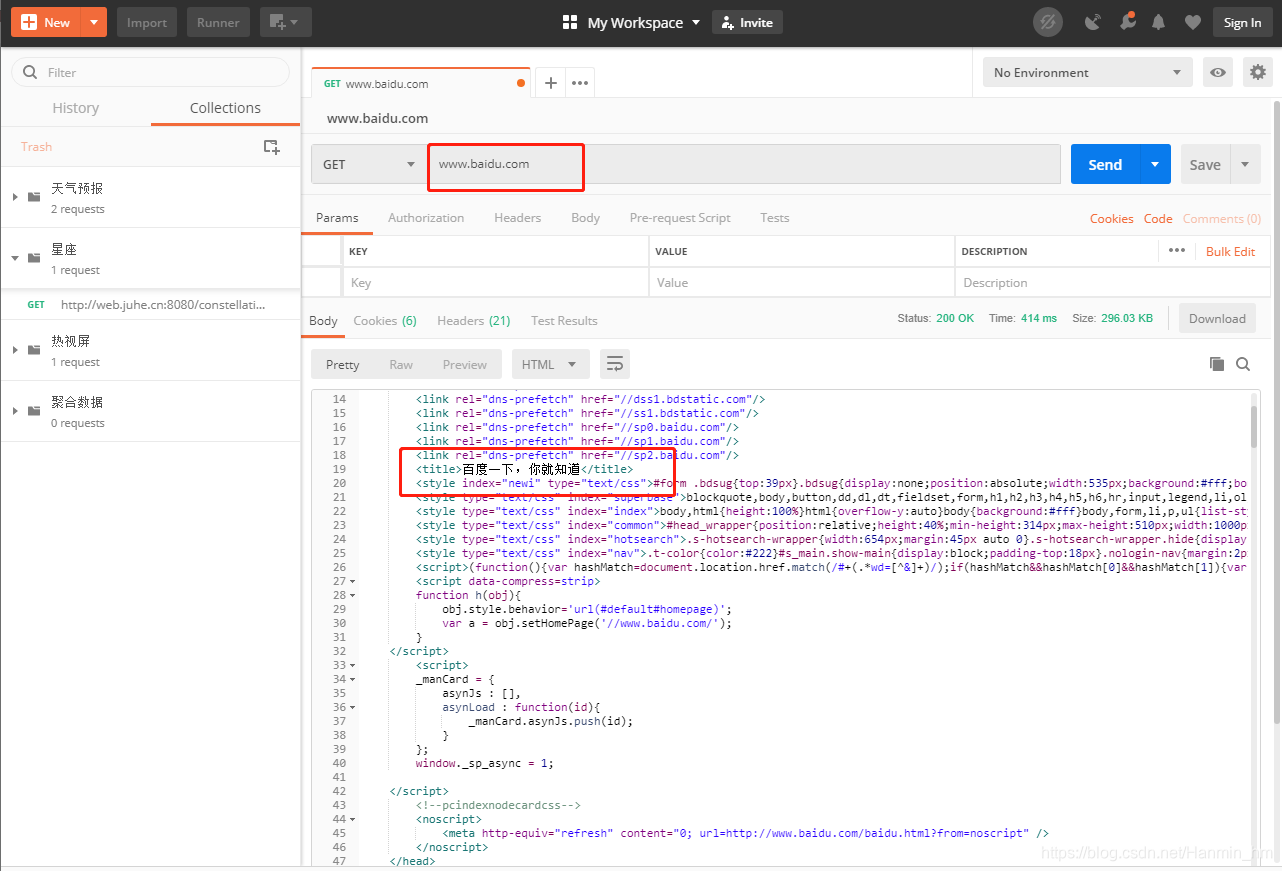This screenshot has height=871, width=1282.
Task: Select the Test Results tab
Action: pyautogui.click(x=564, y=321)
